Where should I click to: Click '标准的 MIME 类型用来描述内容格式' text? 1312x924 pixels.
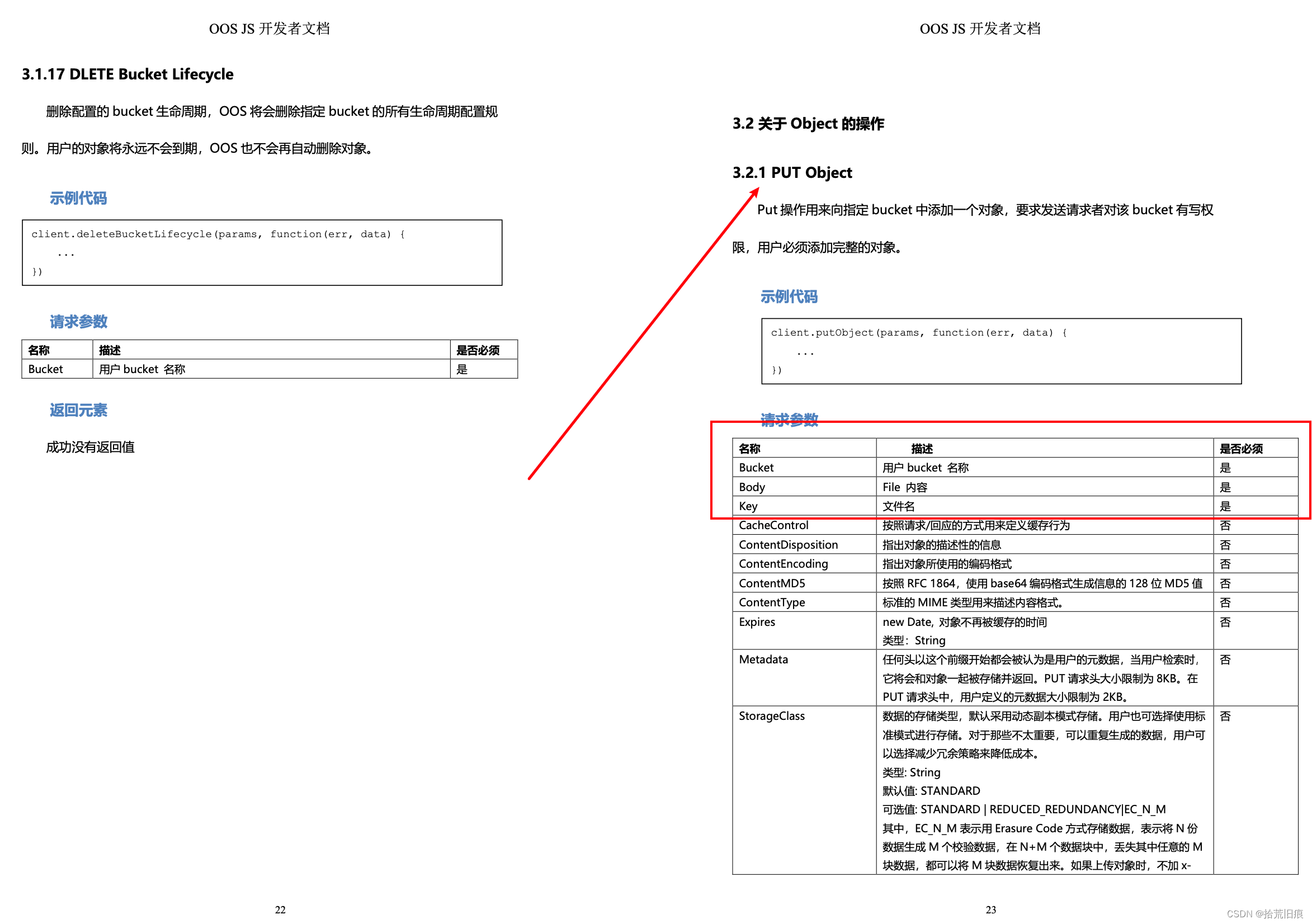pos(973,602)
